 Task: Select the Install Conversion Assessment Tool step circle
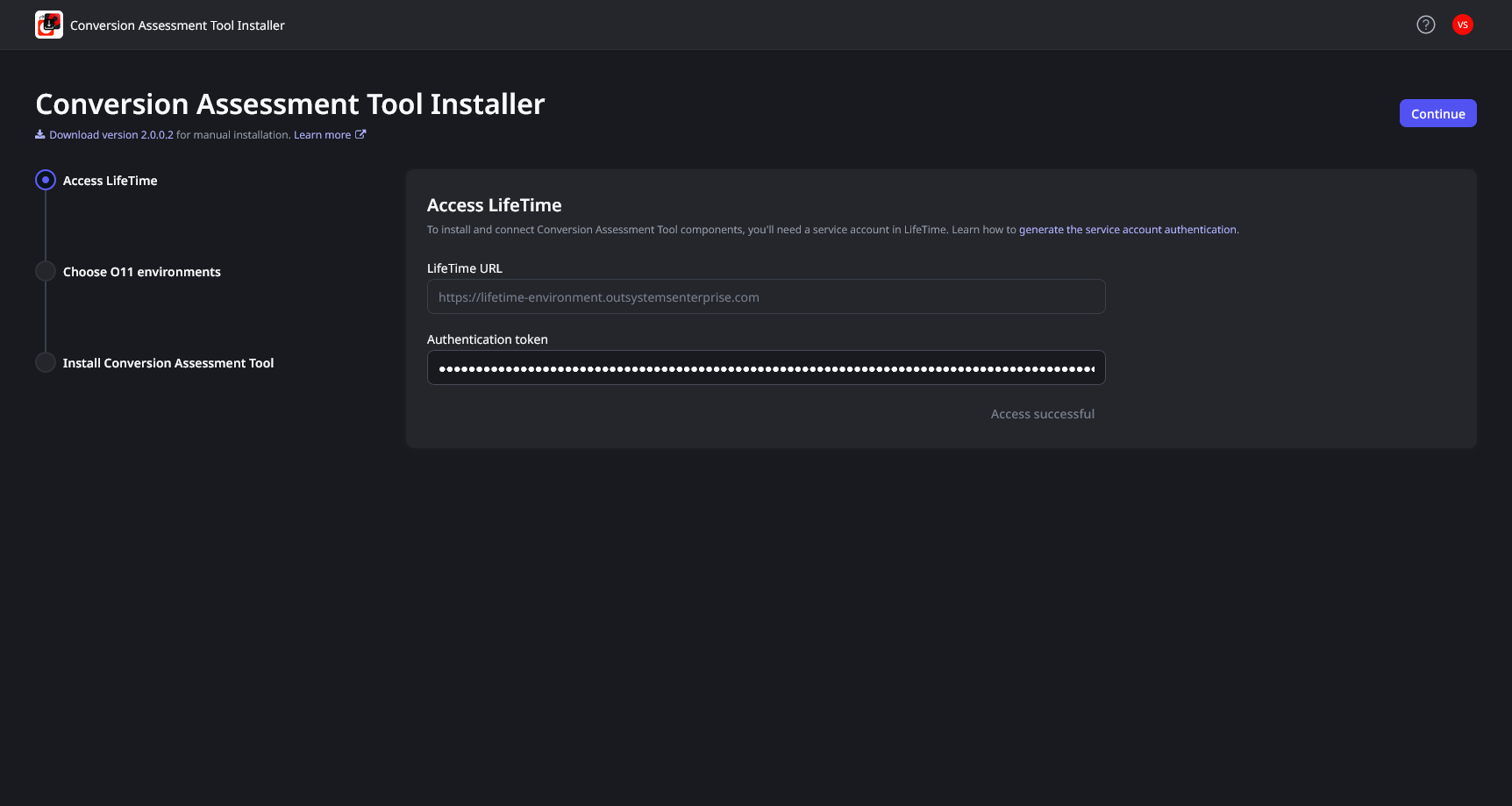tap(46, 361)
